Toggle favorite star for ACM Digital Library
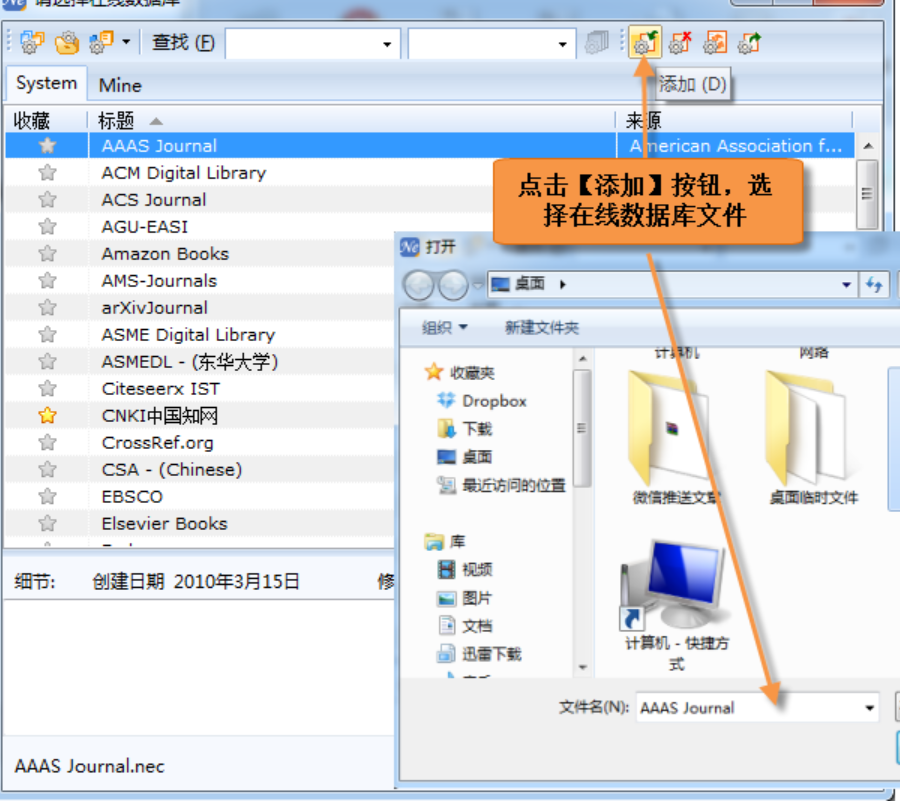Screen dimensions: 900x801 (x=47, y=173)
